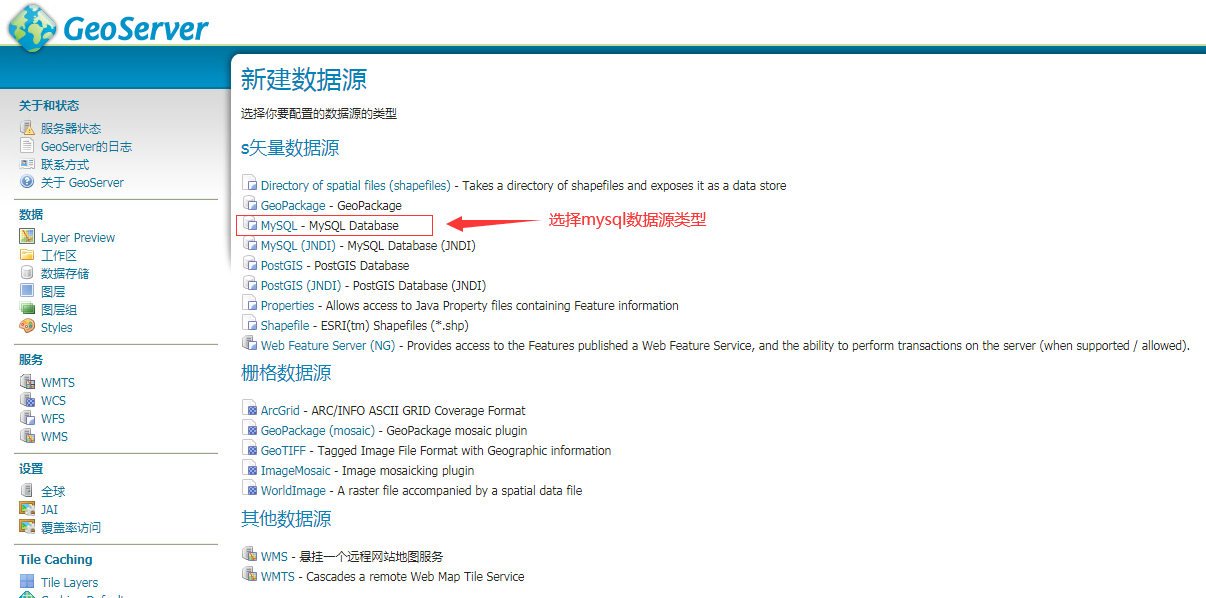This screenshot has width=1206, height=598.
Task: Click the WMTS service icon
Action: click(27, 382)
